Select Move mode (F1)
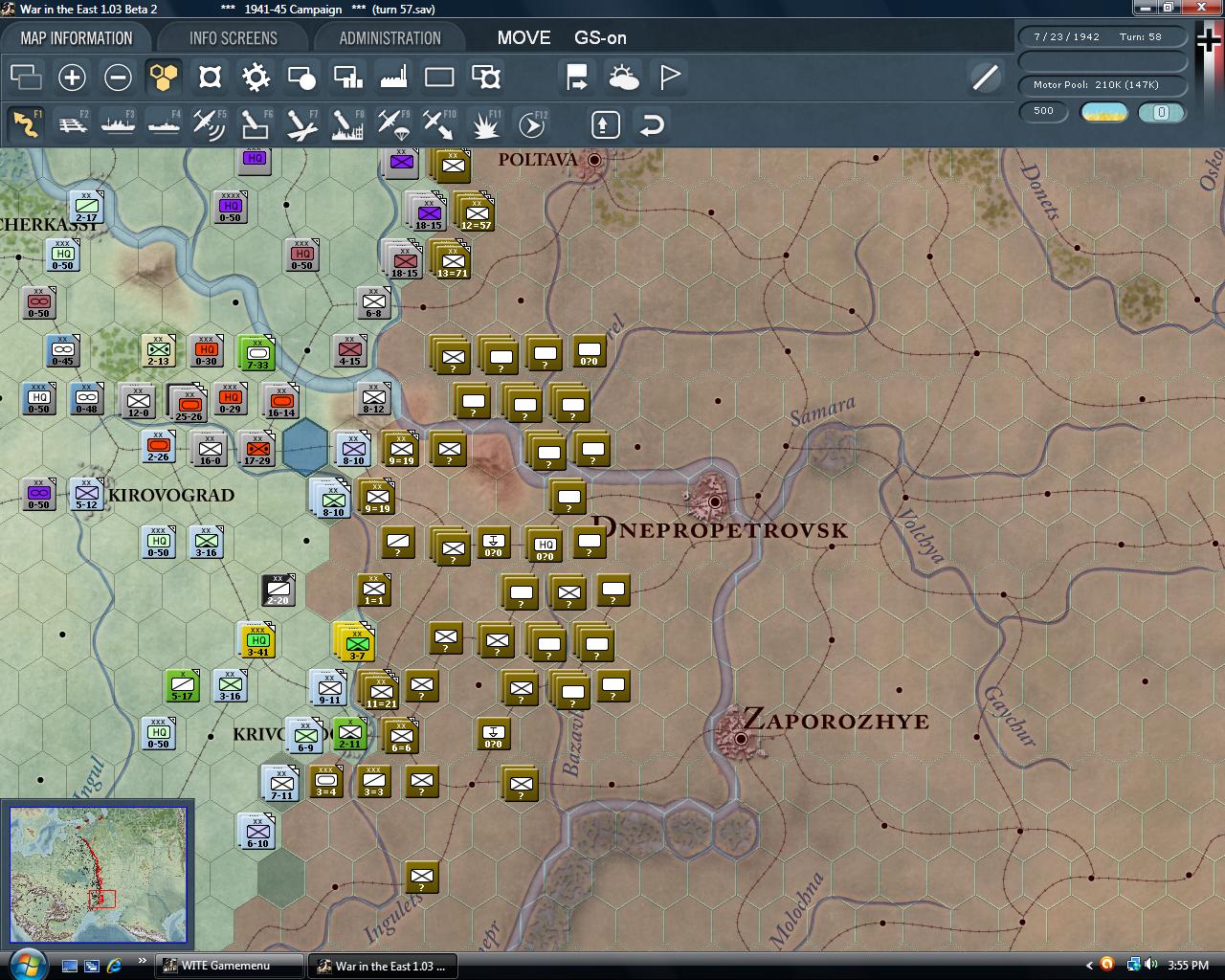 (26, 124)
